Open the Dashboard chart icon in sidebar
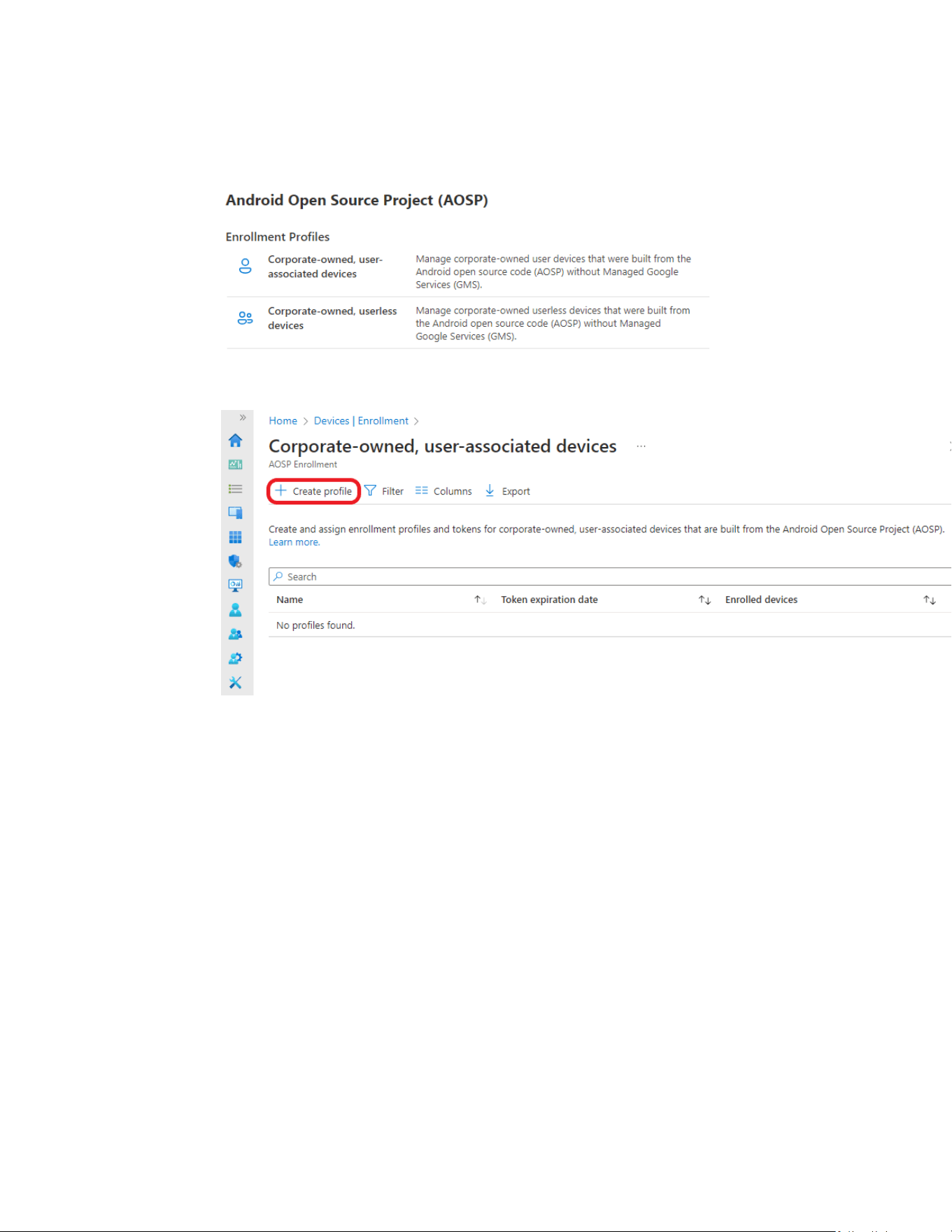952x1232 pixels. (235, 465)
